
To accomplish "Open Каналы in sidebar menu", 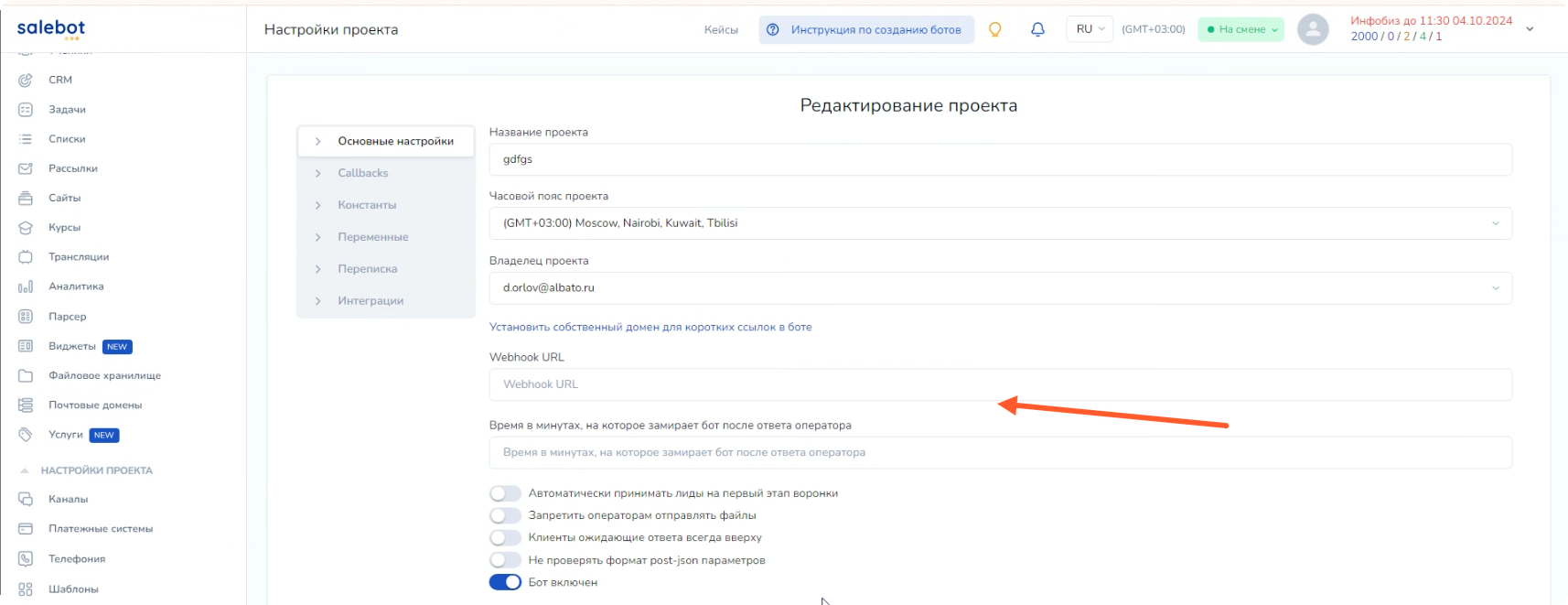I will click(69, 499).
